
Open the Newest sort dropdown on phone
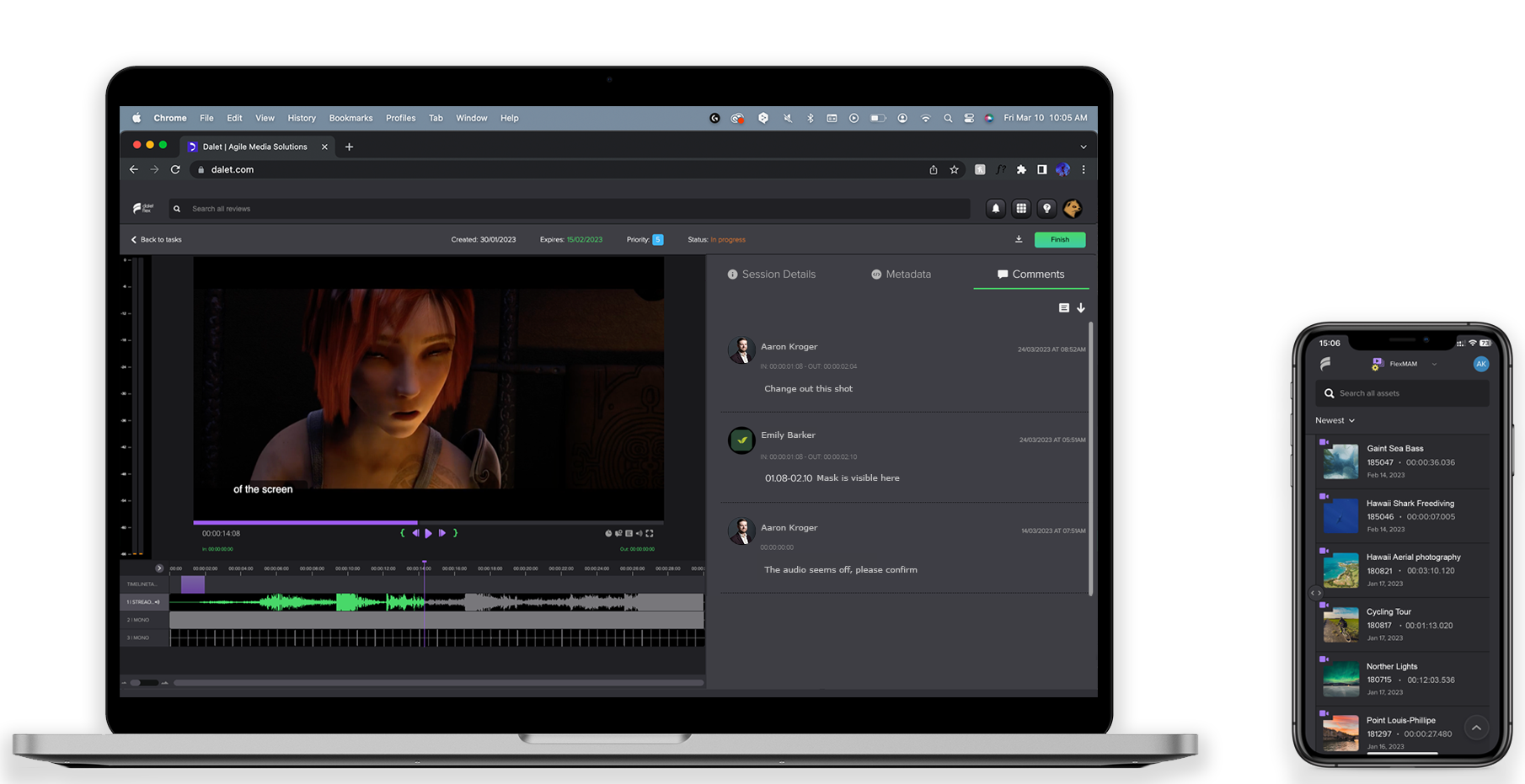[1335, 420]
